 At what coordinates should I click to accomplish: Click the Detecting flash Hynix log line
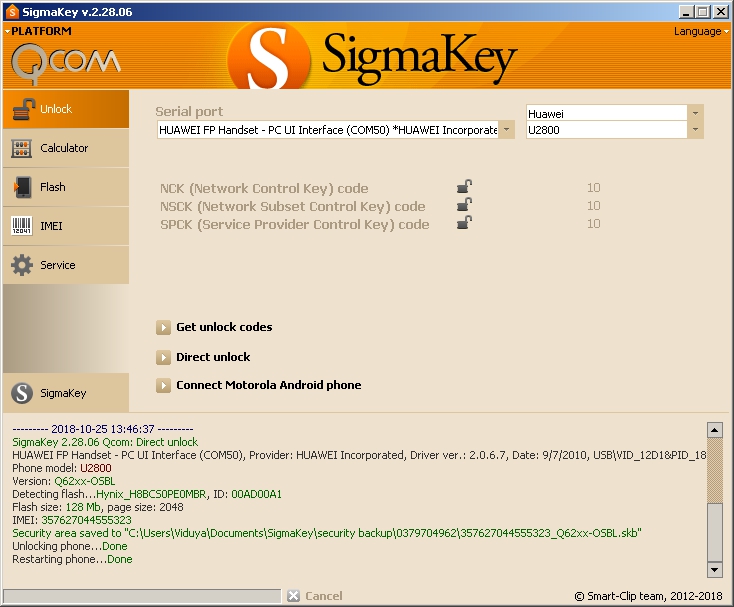tap(147, 494)
